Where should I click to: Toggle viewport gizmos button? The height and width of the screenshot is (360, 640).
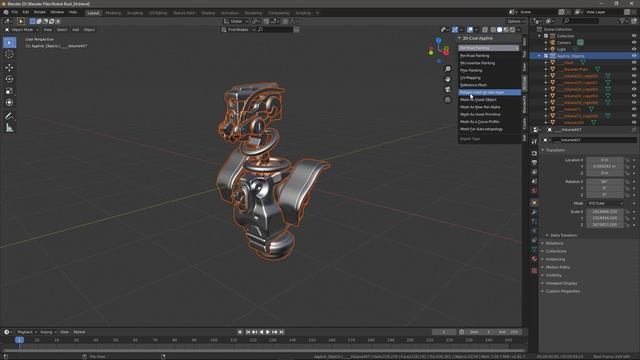(x=455, y=30)
